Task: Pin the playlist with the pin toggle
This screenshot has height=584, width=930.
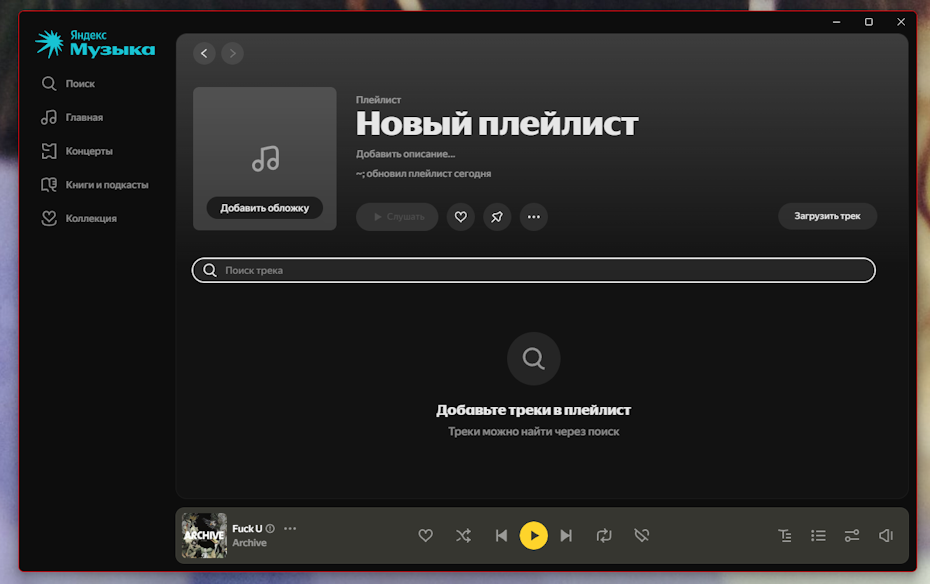Action: coord(497,217)
